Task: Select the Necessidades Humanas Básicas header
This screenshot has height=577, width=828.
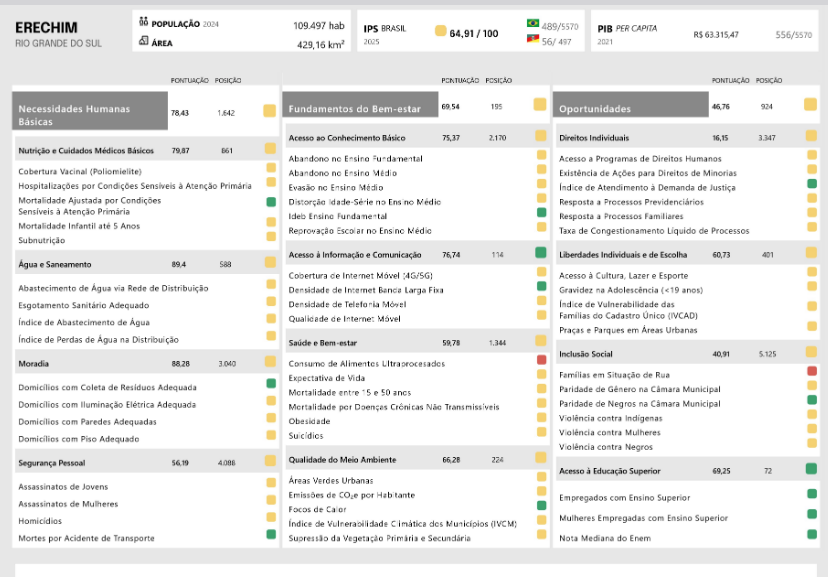Action: (x=90, y=111)
